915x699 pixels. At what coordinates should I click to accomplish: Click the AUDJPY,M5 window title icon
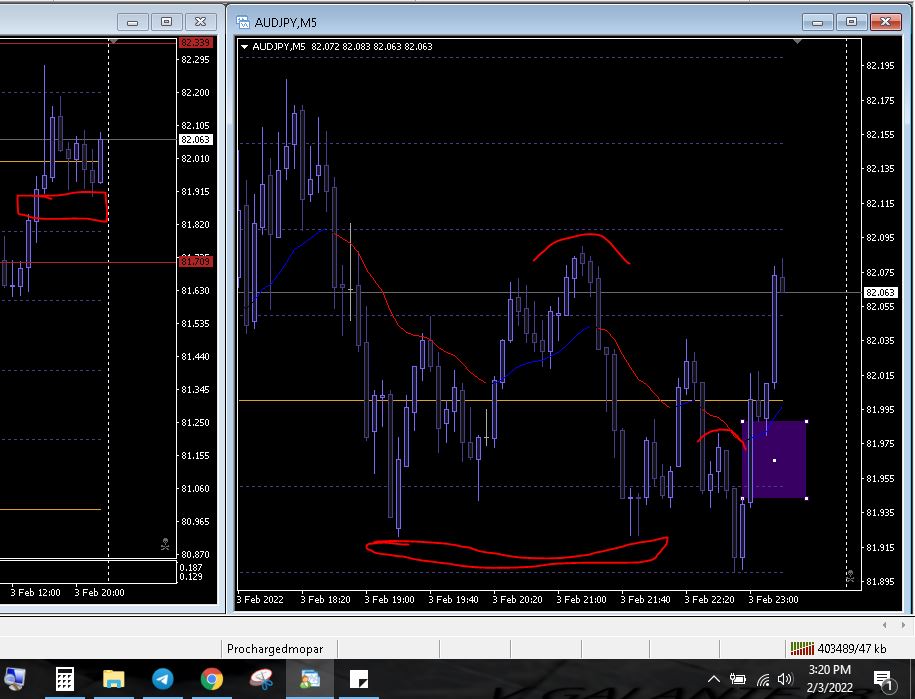tap(243, 22)
